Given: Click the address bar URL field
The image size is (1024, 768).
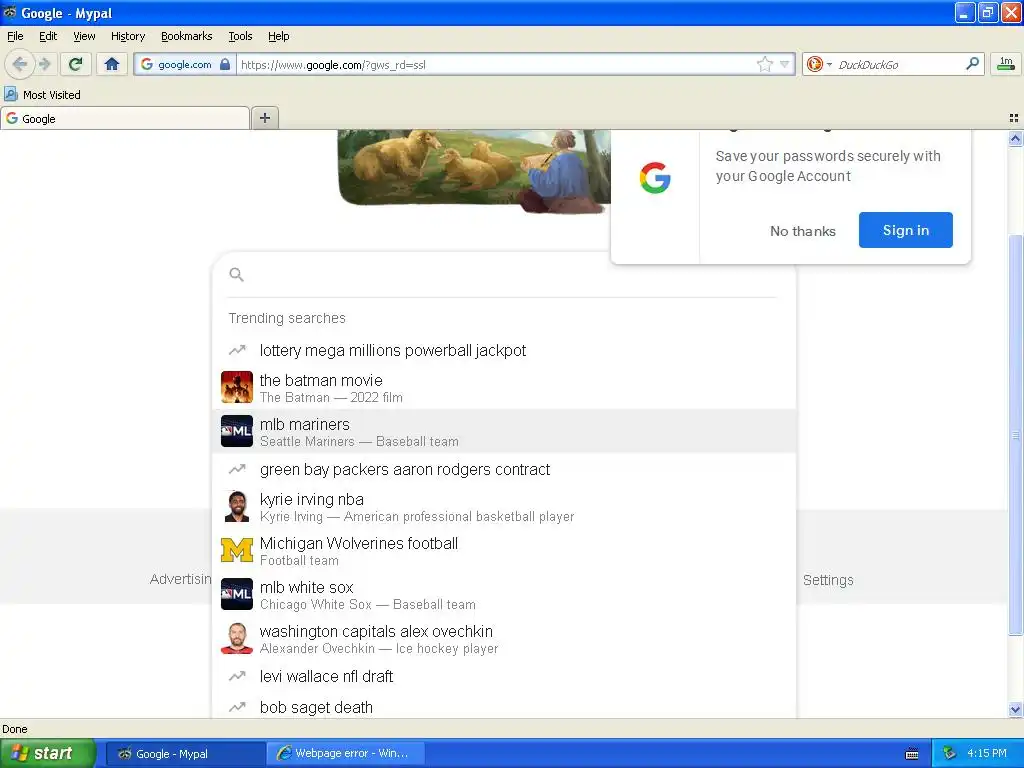Looking at the screenshot, I should coord(496,64).
